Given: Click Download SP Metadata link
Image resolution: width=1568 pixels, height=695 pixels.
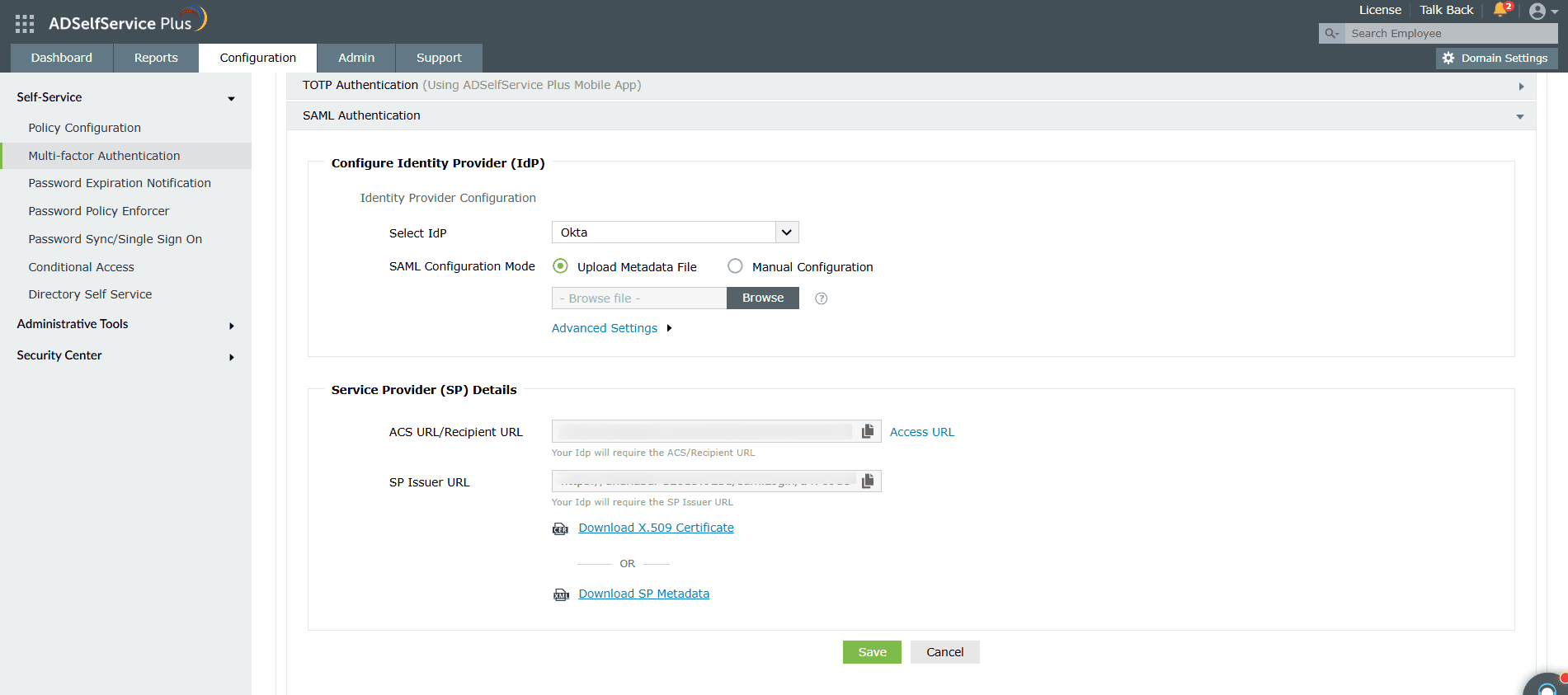Looking at the screenshot, I should (644, 594).
